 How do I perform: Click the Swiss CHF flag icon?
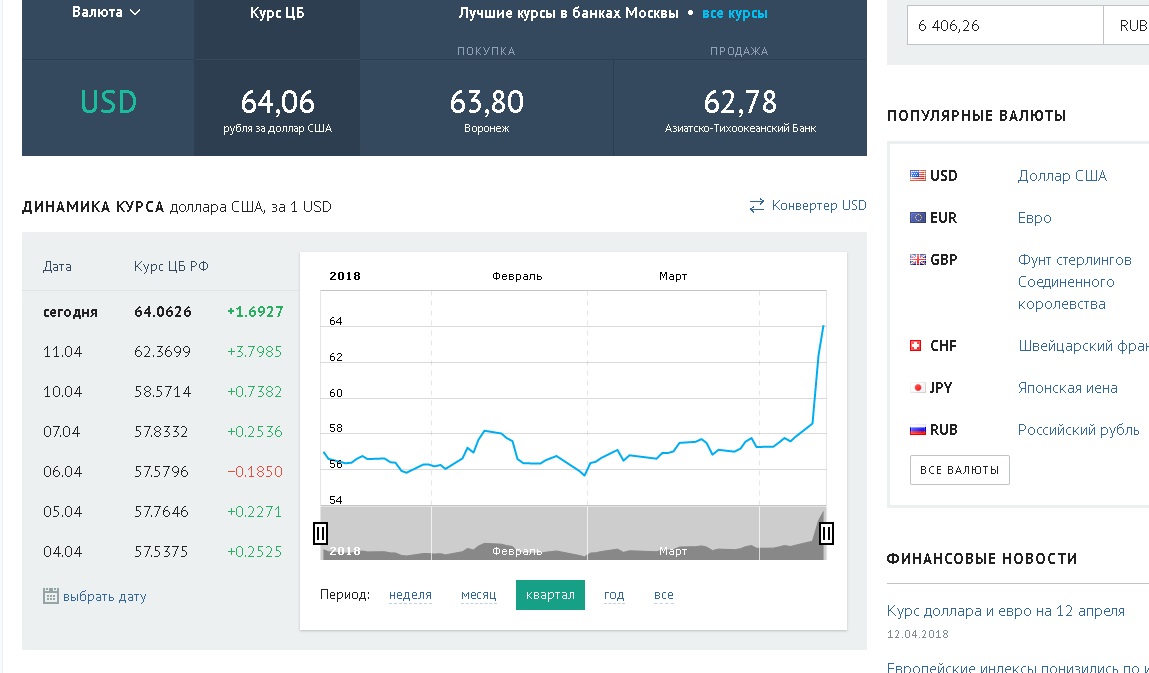915,345
